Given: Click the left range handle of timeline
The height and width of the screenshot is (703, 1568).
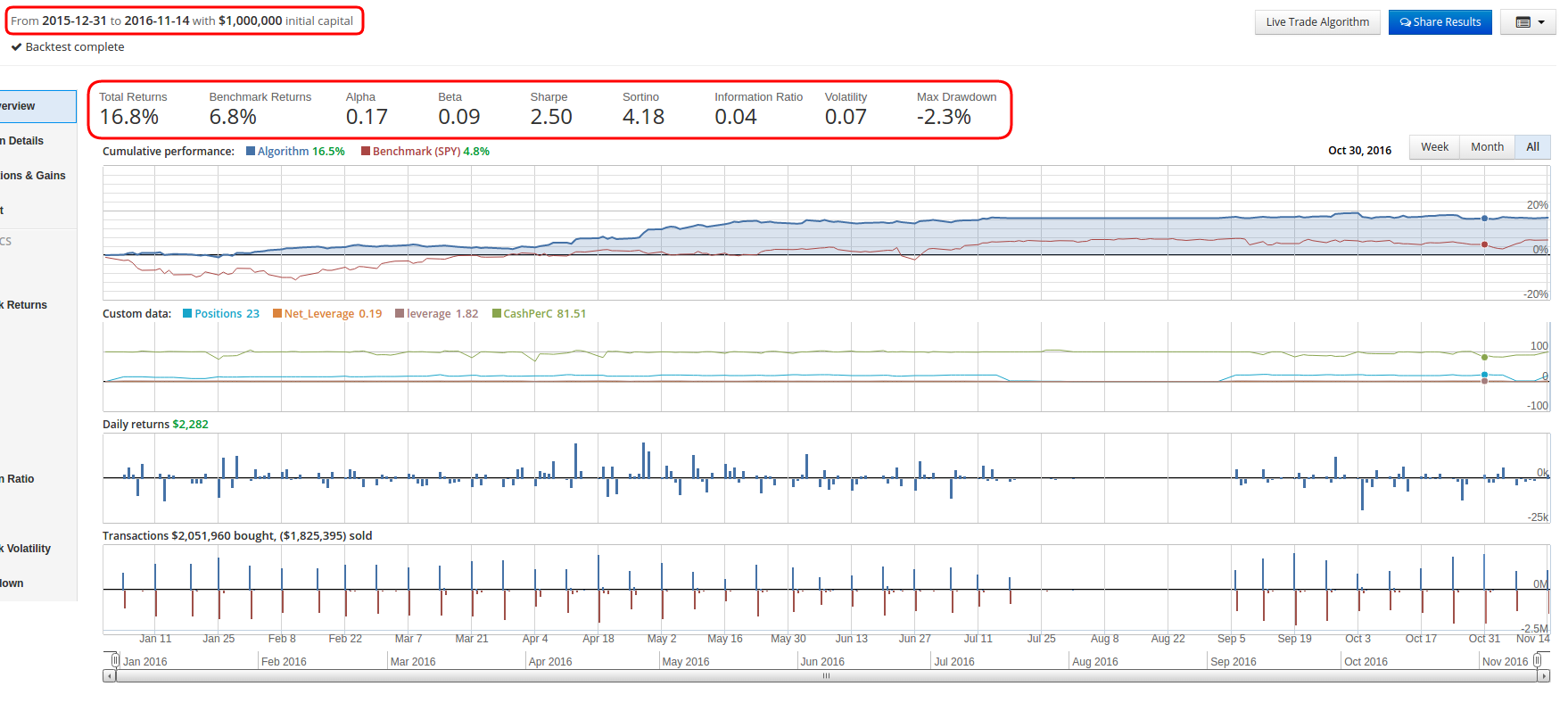Looking at the screenshot, I should point(115,660).
